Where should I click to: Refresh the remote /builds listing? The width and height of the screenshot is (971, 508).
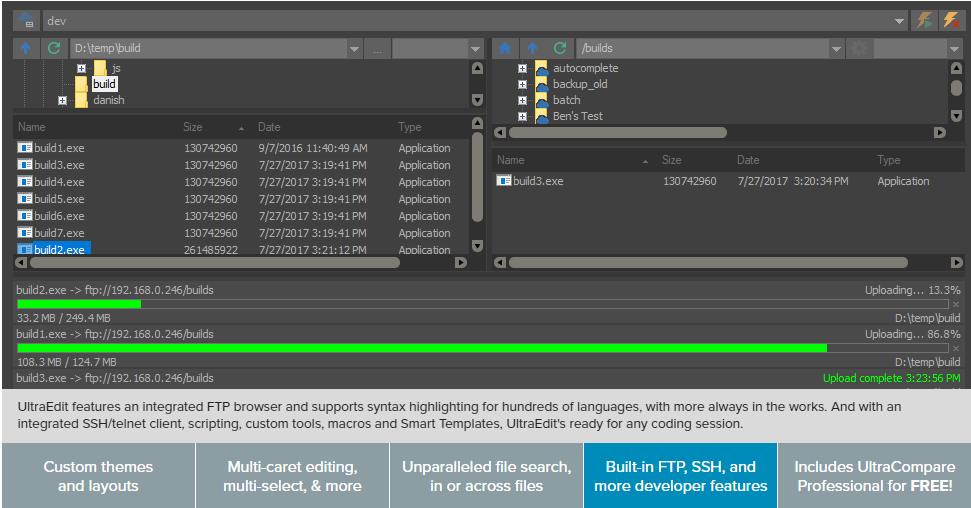[560, 48]
